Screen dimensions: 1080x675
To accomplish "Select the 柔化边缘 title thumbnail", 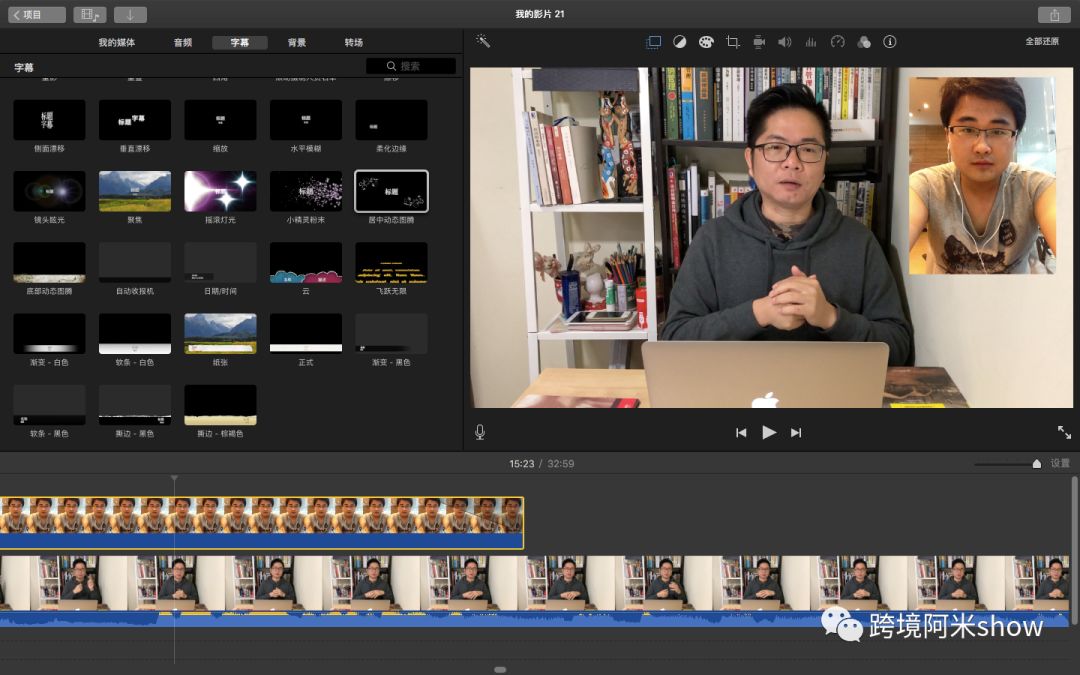I will pos(391,120).
